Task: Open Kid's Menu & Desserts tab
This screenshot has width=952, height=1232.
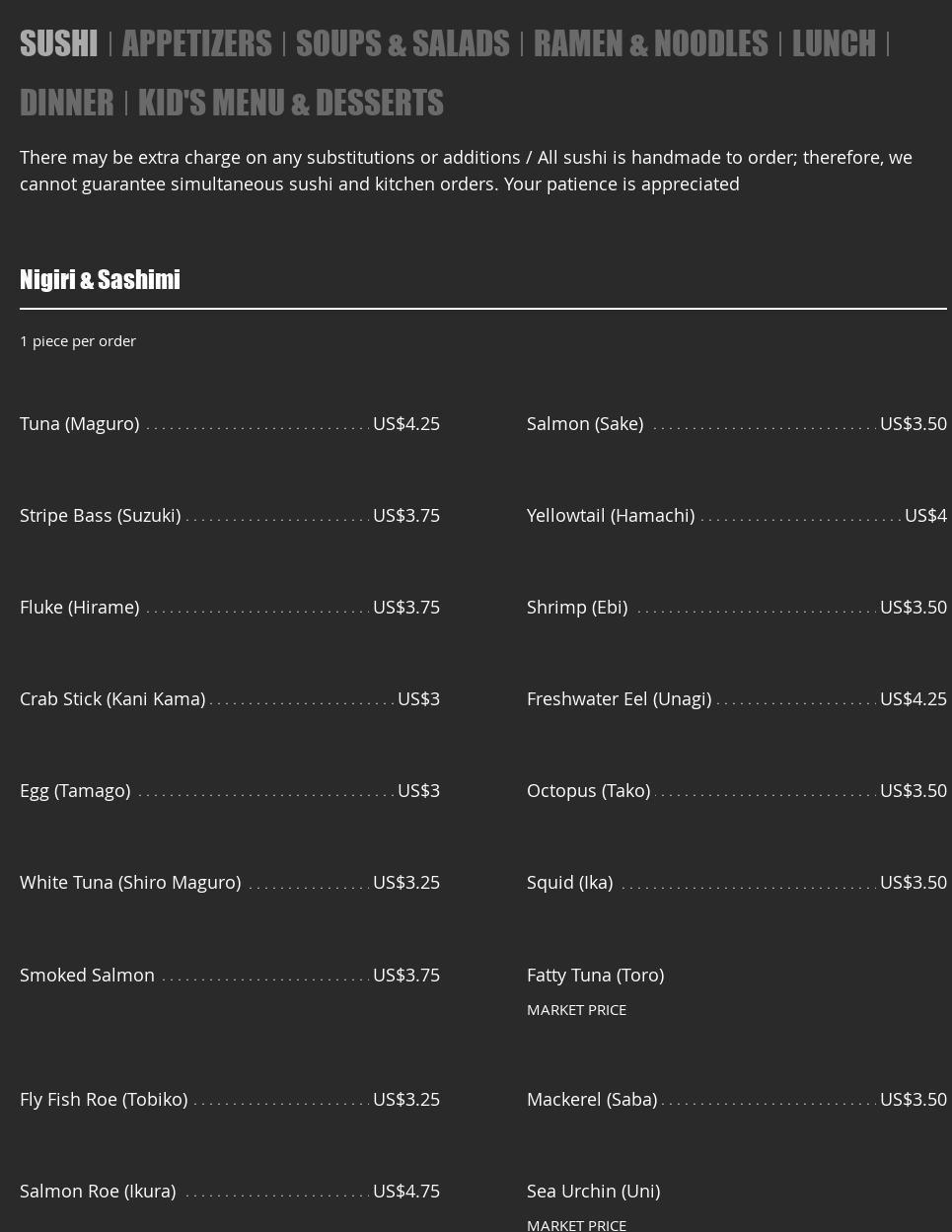Action: click(x=290, y=103)
